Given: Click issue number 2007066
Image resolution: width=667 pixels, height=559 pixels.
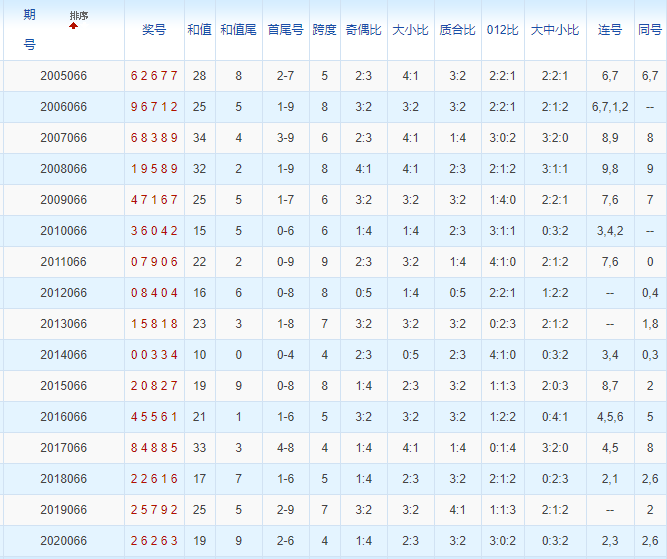Looking at the screenshot, I should pyautogui.click(x=64, y=138).
